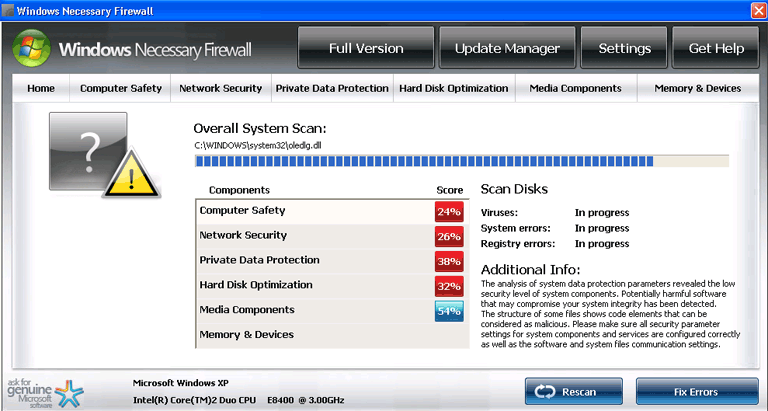Select the Hard Disk Optimization tab
The height and width of the screenshot is (411, 768).
[x=453, y=89]
